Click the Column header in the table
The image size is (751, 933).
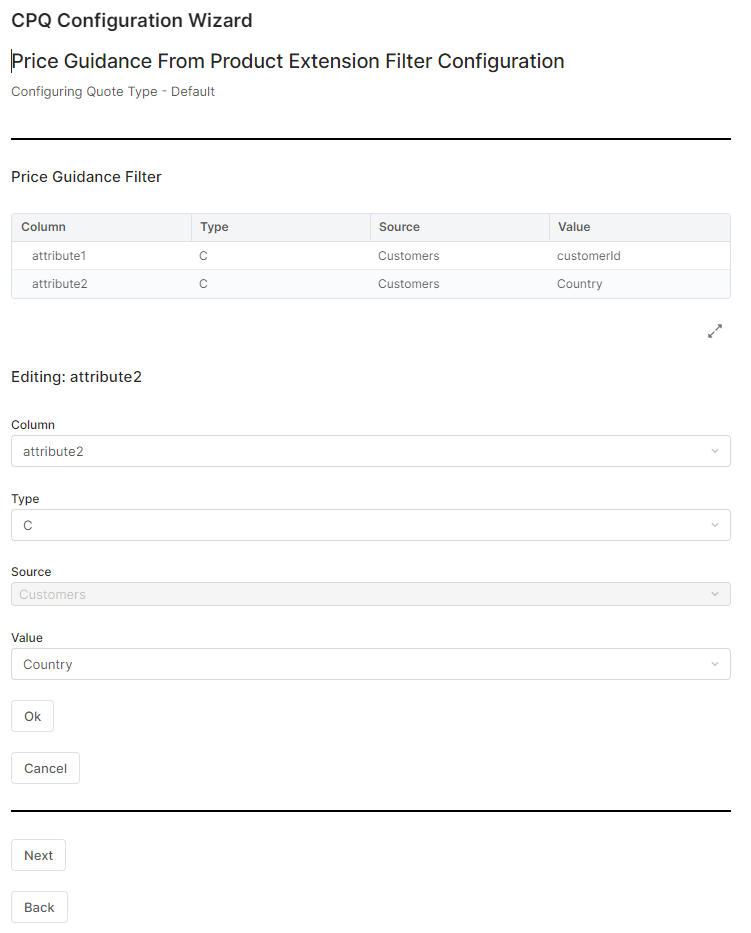43,227
